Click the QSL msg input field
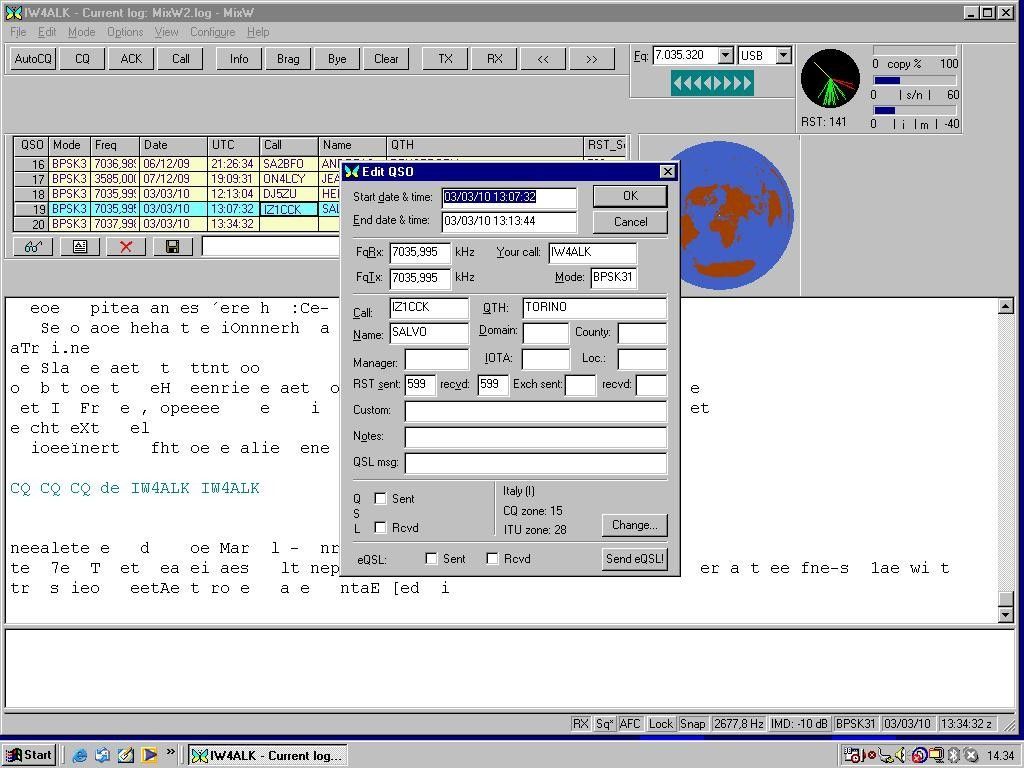1024x768 pixels. click(536, 463)
